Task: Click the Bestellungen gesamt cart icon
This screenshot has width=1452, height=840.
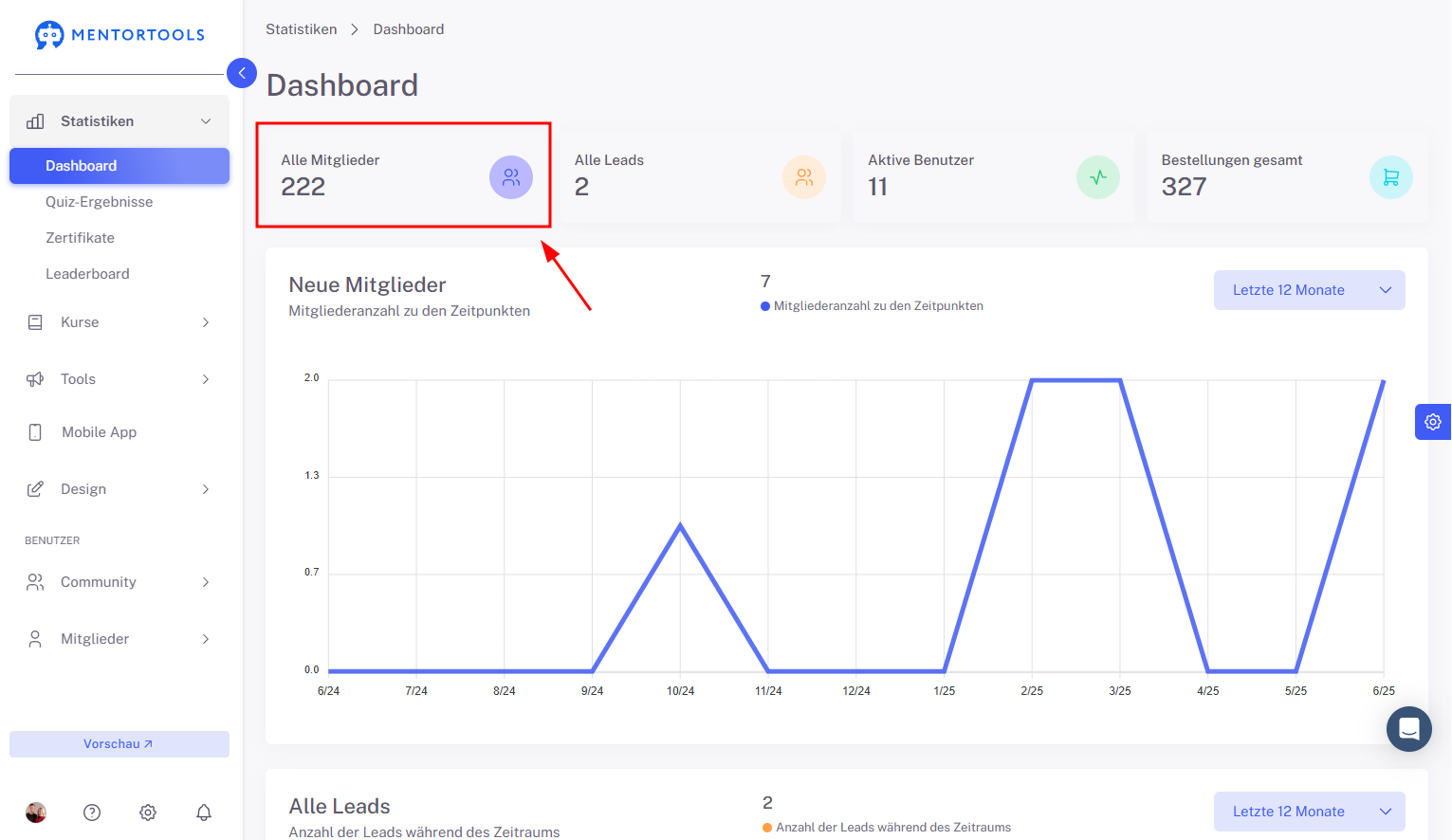Action: point(1391,177)
